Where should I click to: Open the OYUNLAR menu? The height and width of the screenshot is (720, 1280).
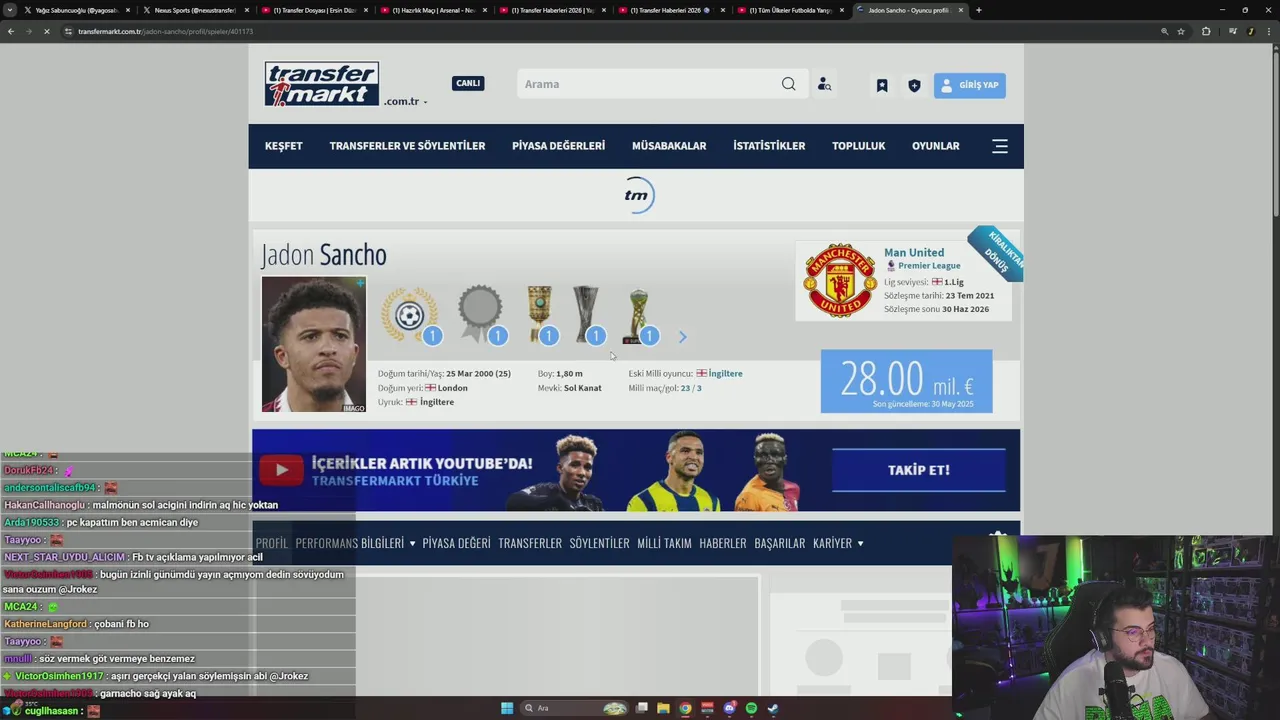[936, 146]
